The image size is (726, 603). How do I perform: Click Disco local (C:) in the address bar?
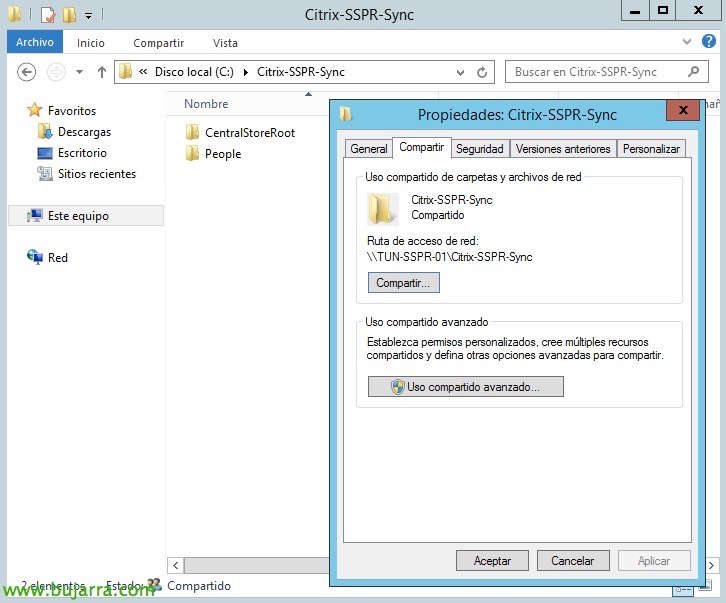pyautogui.click(x=194, y=72)
